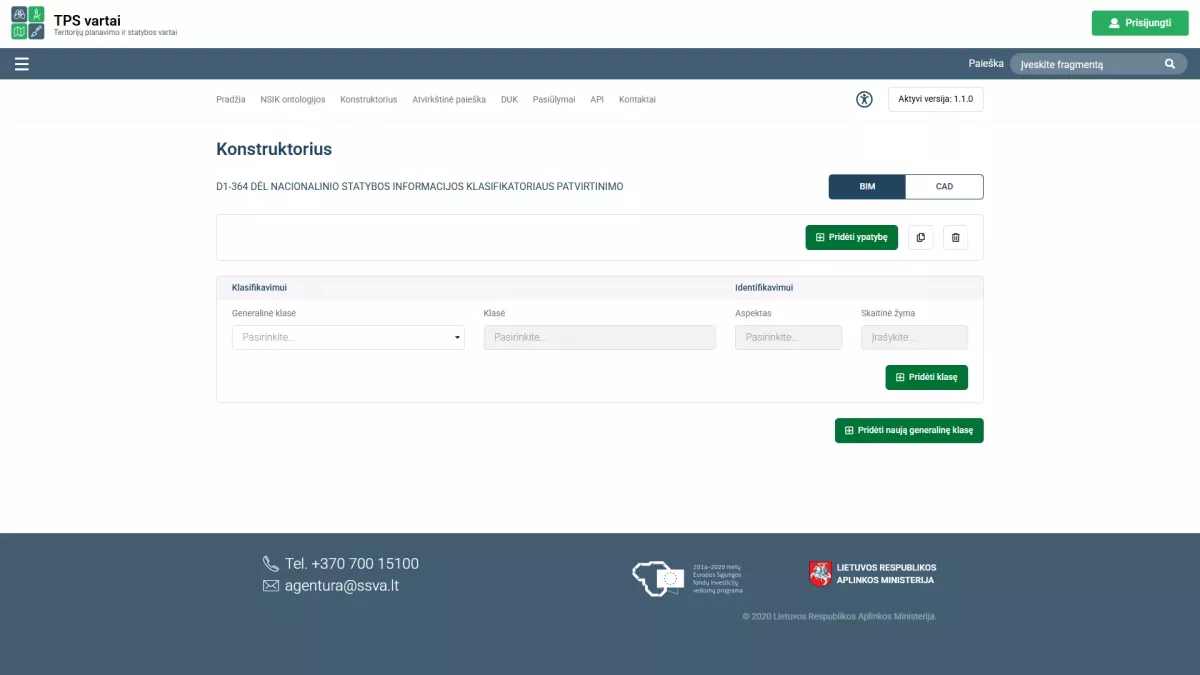This screenshot has width=1200, height=675.
Task: Open the Aspektas selection field
Action: [788, 337]
